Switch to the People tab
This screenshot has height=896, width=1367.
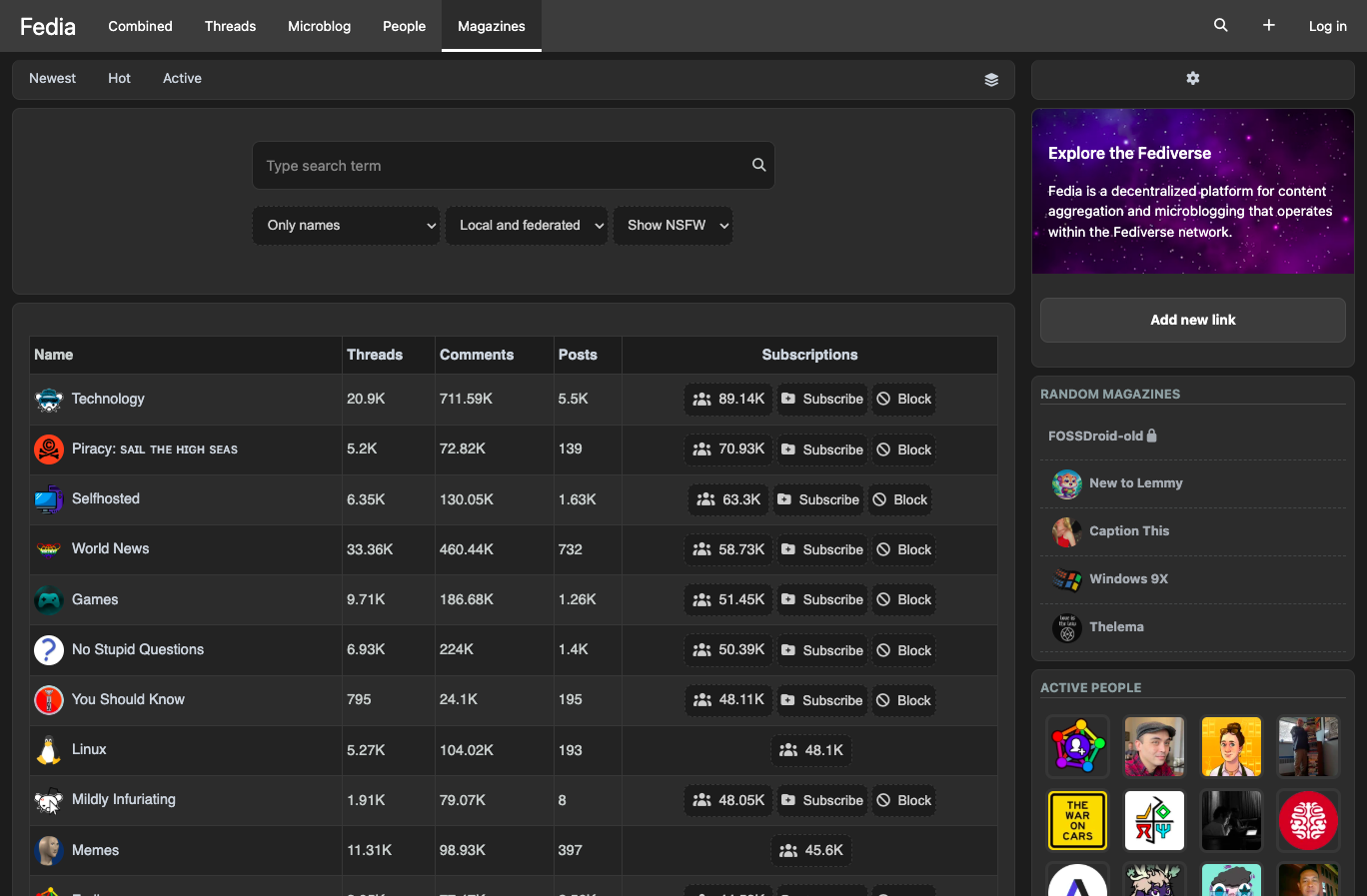click(404, 26)
